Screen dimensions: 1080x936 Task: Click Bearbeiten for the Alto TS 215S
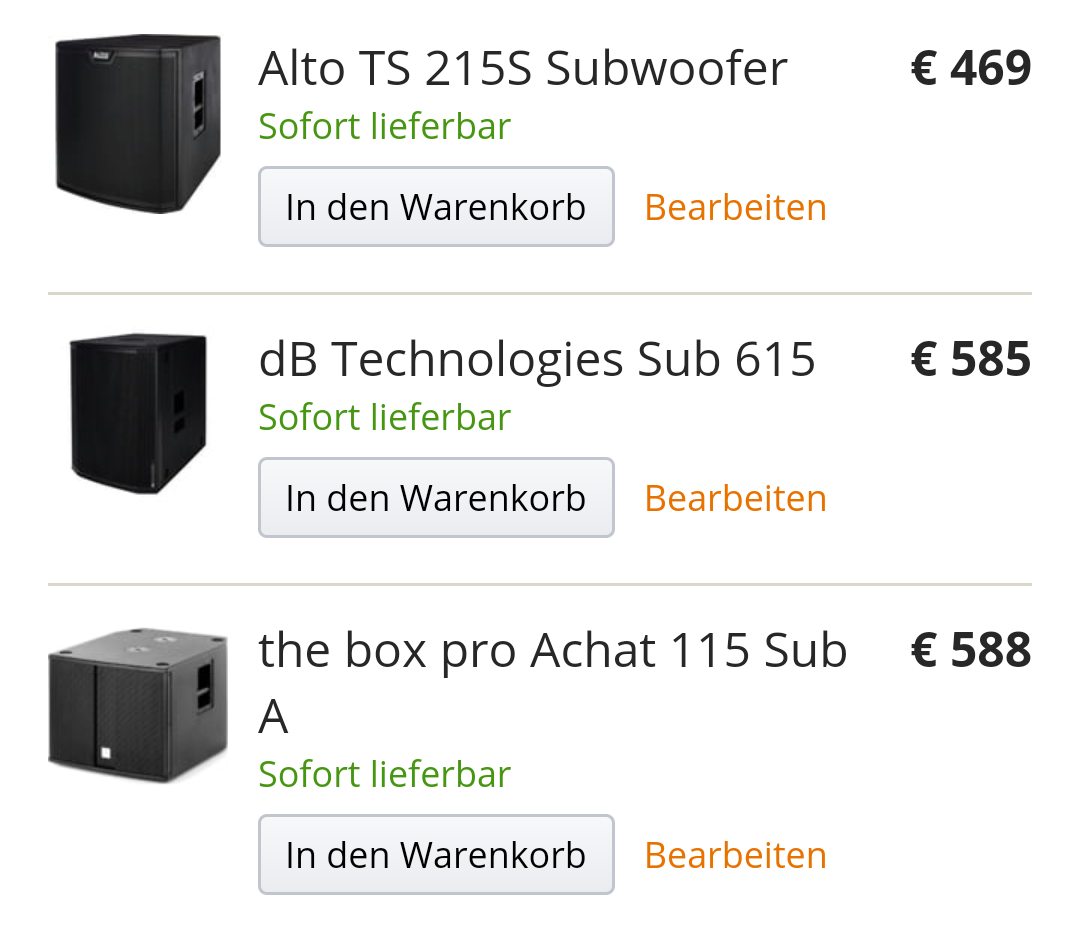point(735,207)
